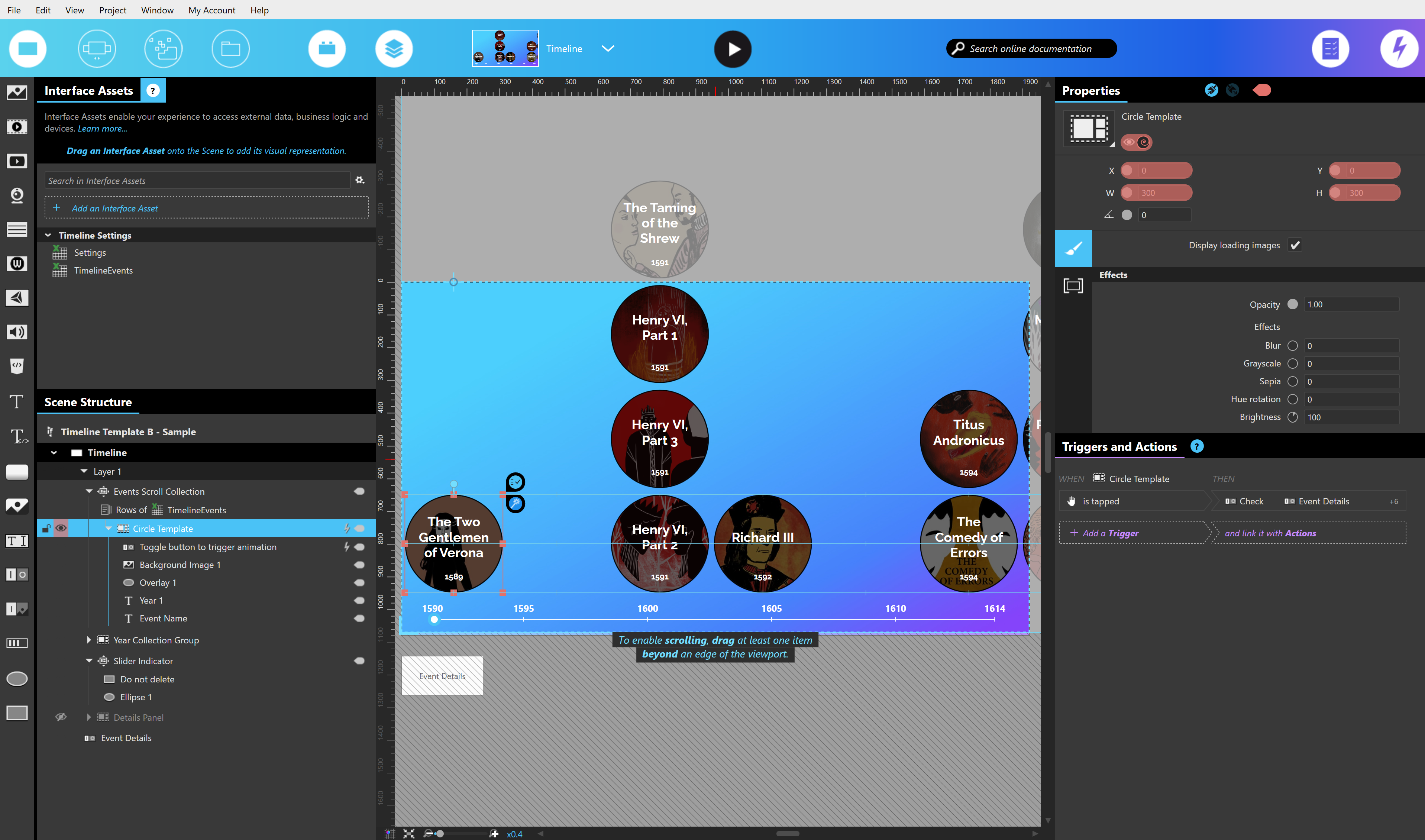Open the Timeline scene dropdown
This screenshot has height=840, width=1425.
pyautogui.click(x=608, y=49)
